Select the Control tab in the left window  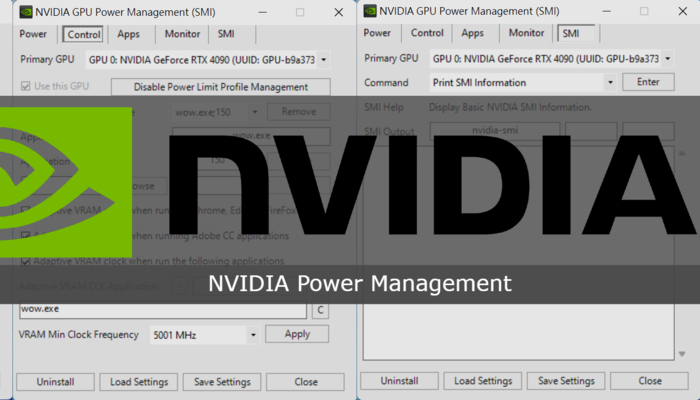tap(83, 34)
